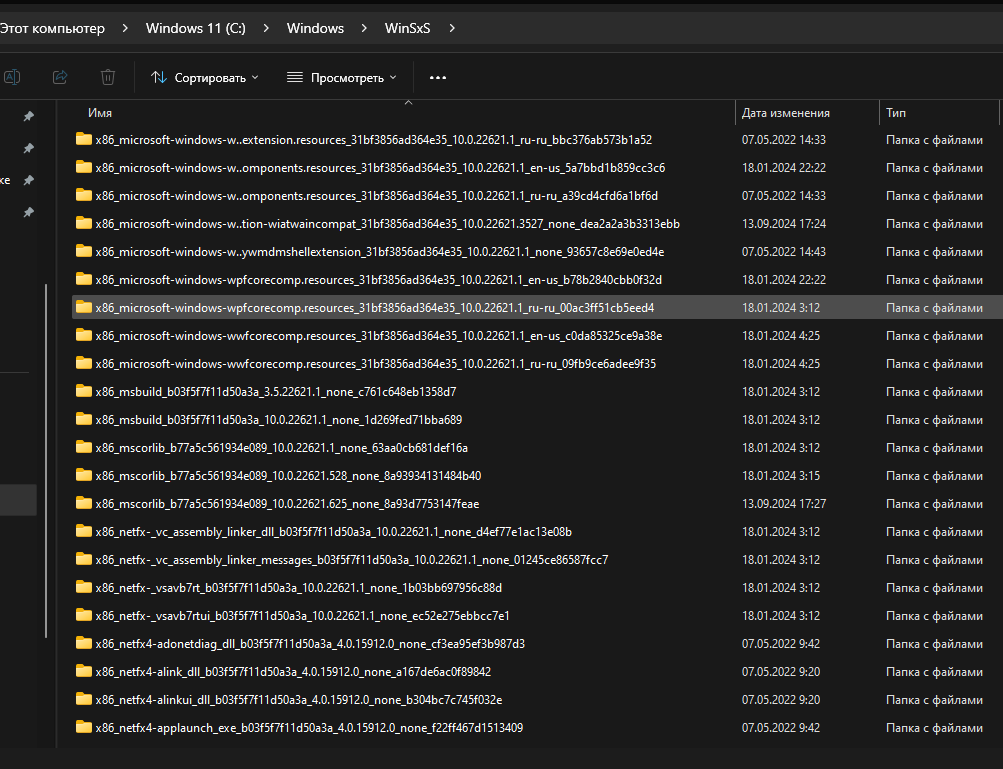Click folder icon of x86_mscorlib 10.0.22621.625 folder
This screenshot has width=1003, height=769.
click(84, 503)
